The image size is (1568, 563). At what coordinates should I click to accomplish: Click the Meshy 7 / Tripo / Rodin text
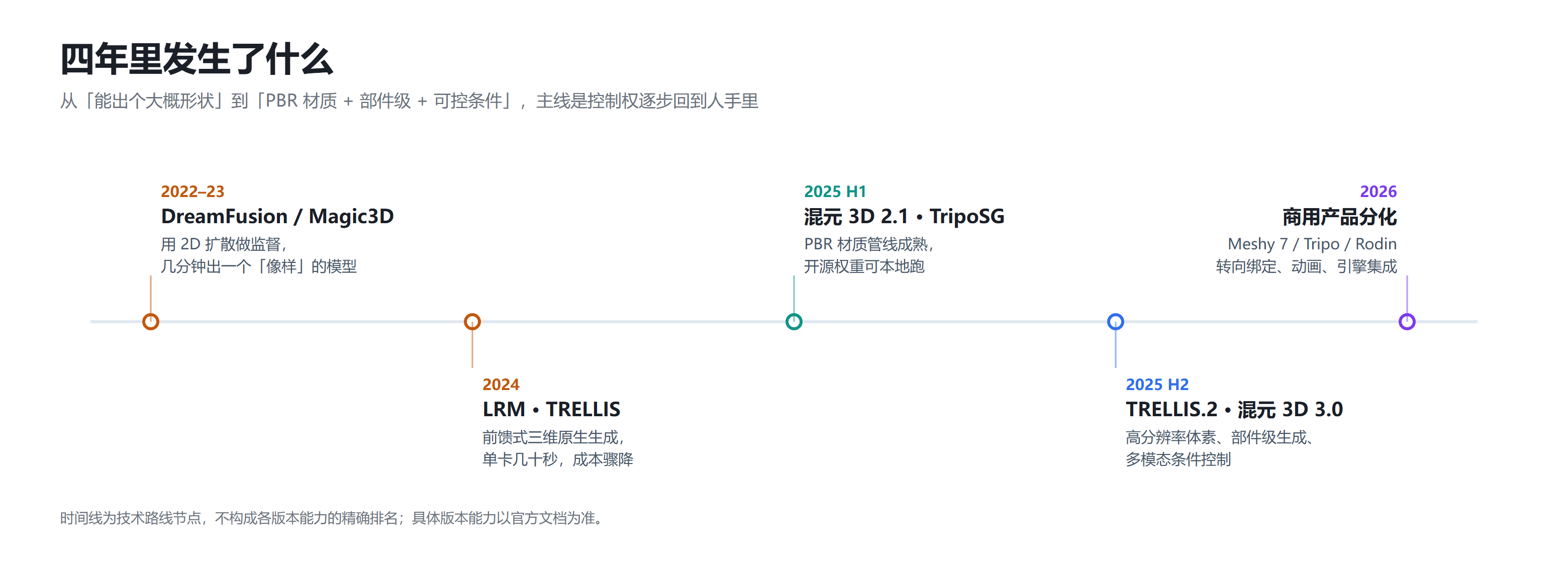(x=1312, y=244)
